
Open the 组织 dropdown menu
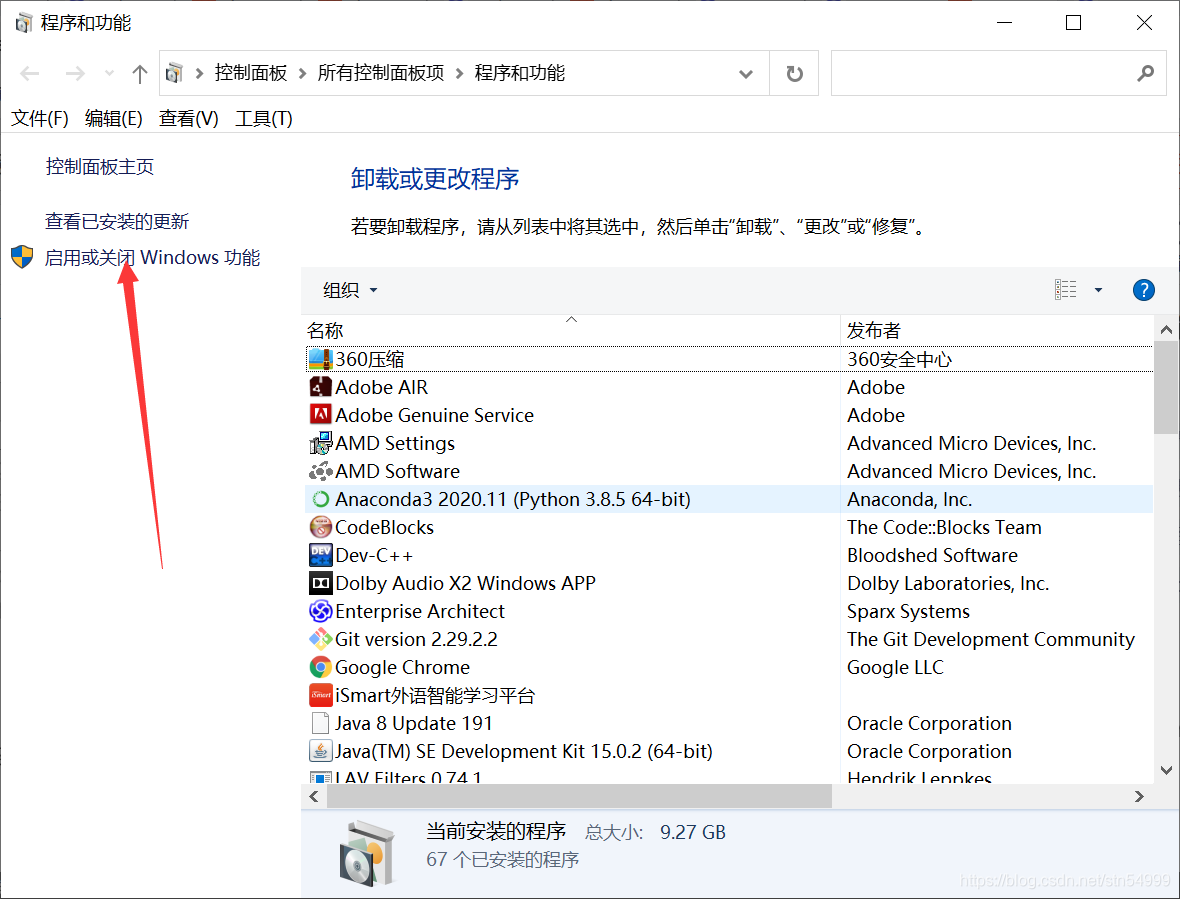(x=350, y=290)
